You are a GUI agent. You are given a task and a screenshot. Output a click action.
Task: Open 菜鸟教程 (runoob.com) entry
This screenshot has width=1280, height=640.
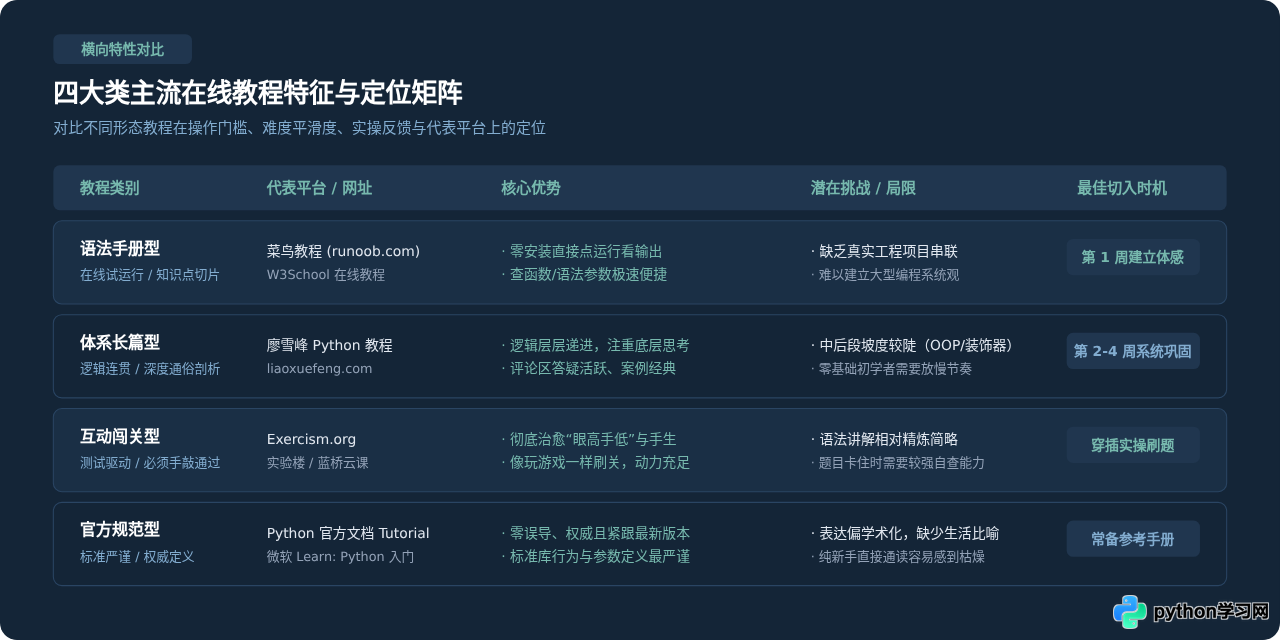pos(343,251)
